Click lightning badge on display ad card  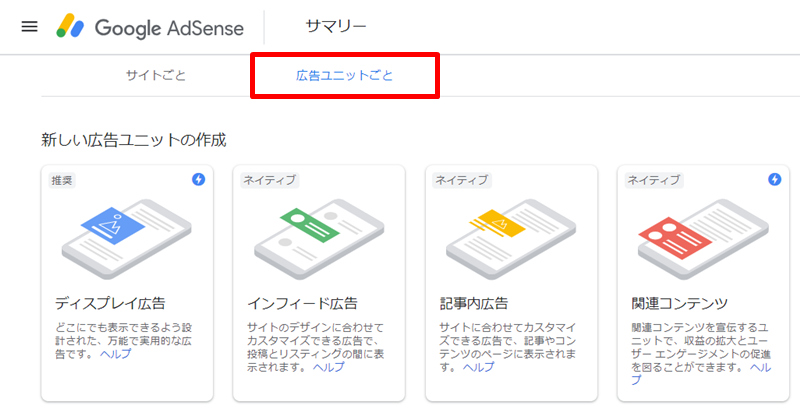(198, 180)
